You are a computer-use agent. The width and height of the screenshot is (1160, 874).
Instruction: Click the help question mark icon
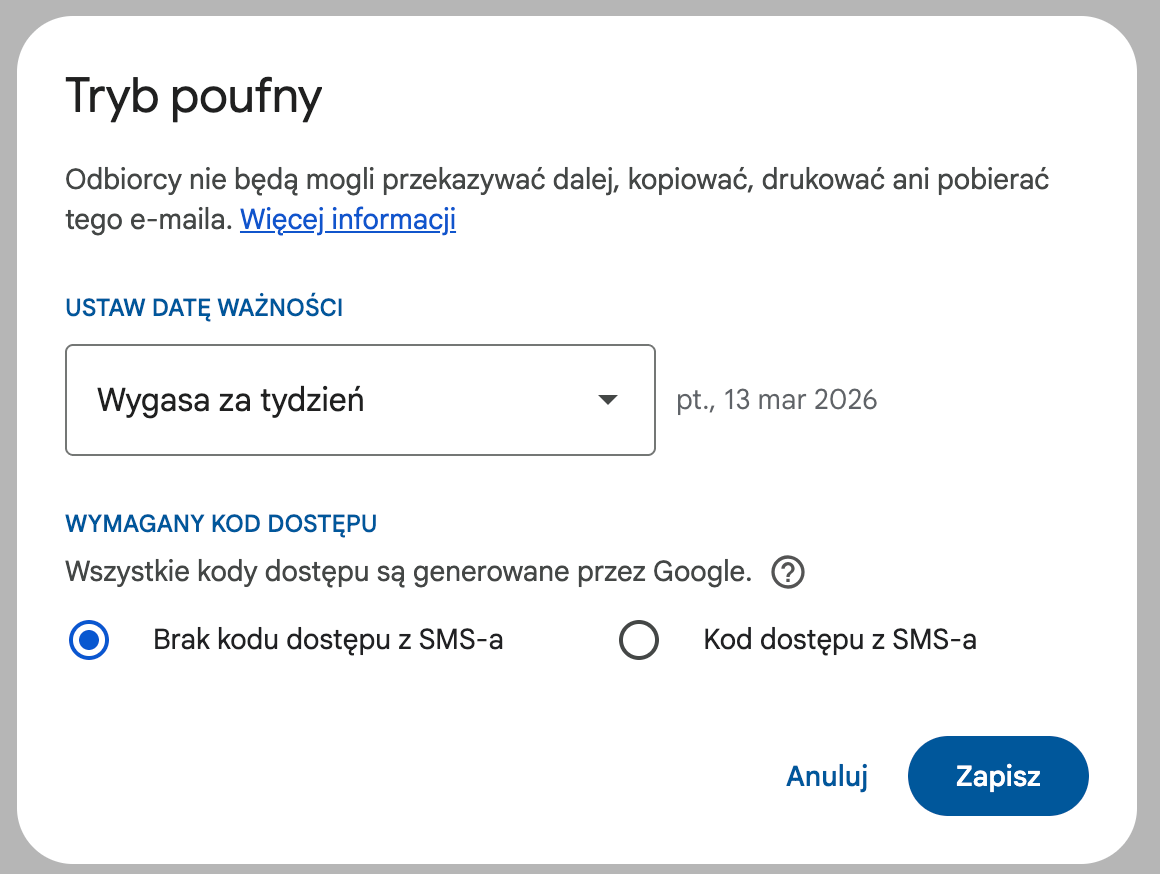pos(789,573)
